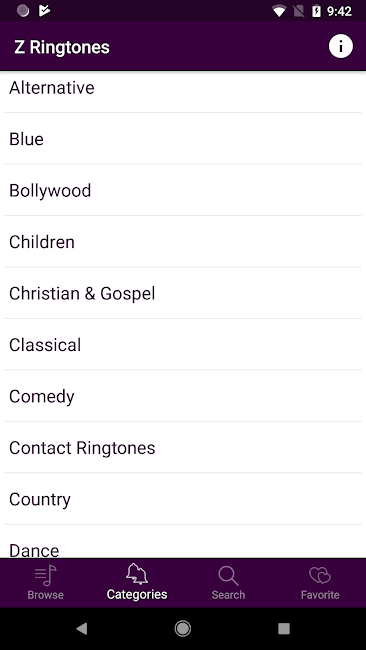The image size is (366, 650).
Task: Open the Comedy category
Action: [x=183, y=396]
